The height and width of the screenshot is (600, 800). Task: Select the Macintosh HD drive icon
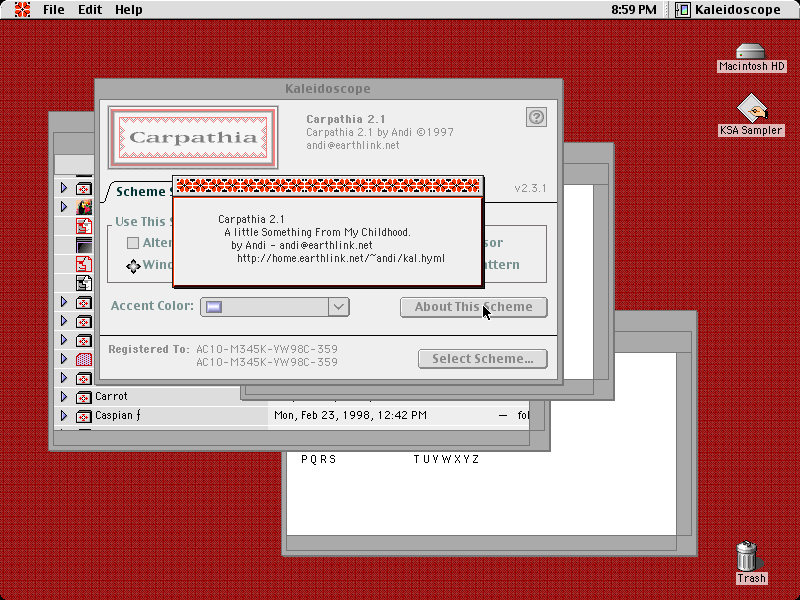coord(751,51)
